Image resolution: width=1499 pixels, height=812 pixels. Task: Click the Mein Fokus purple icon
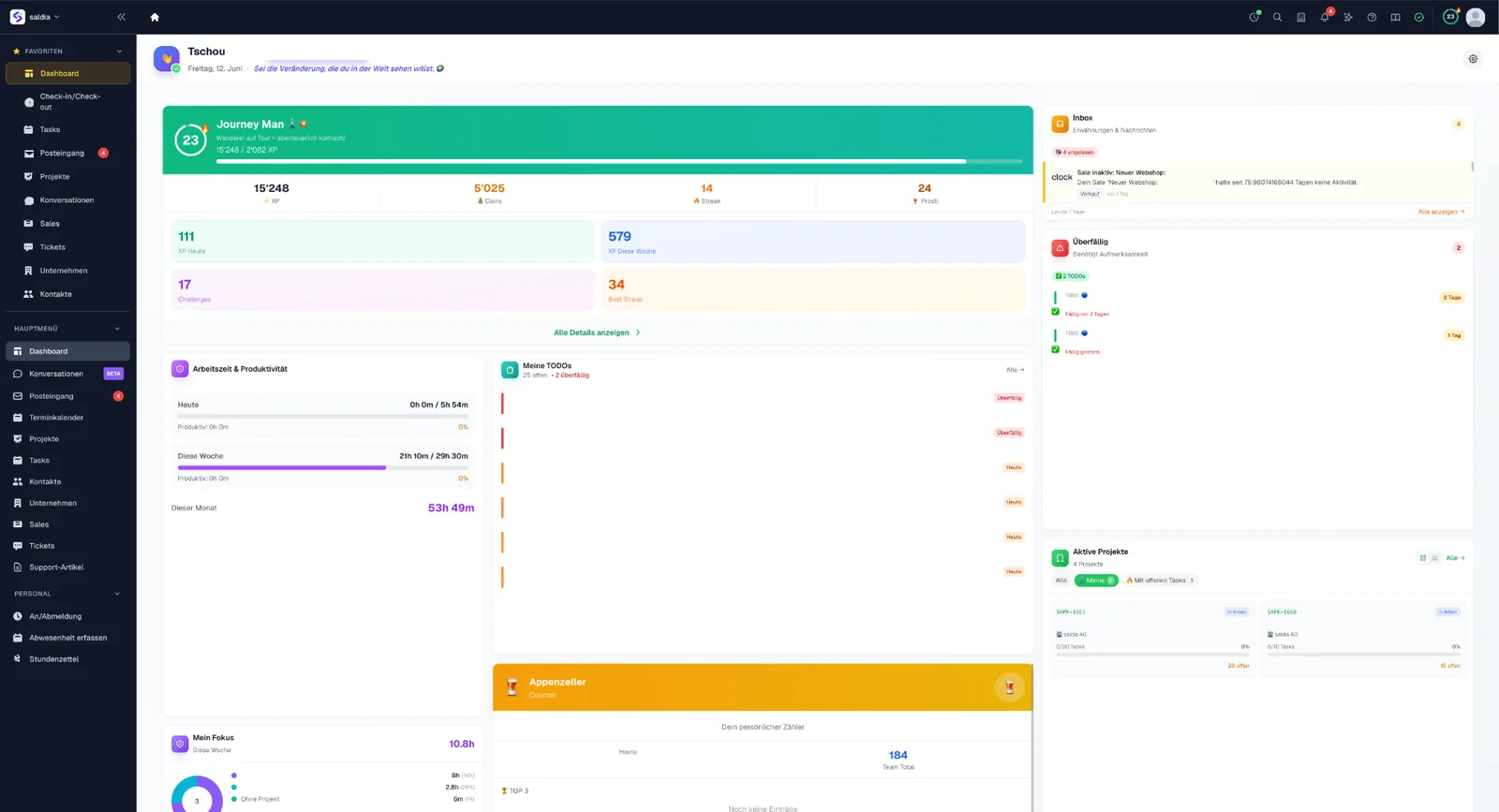coord(180,744)
